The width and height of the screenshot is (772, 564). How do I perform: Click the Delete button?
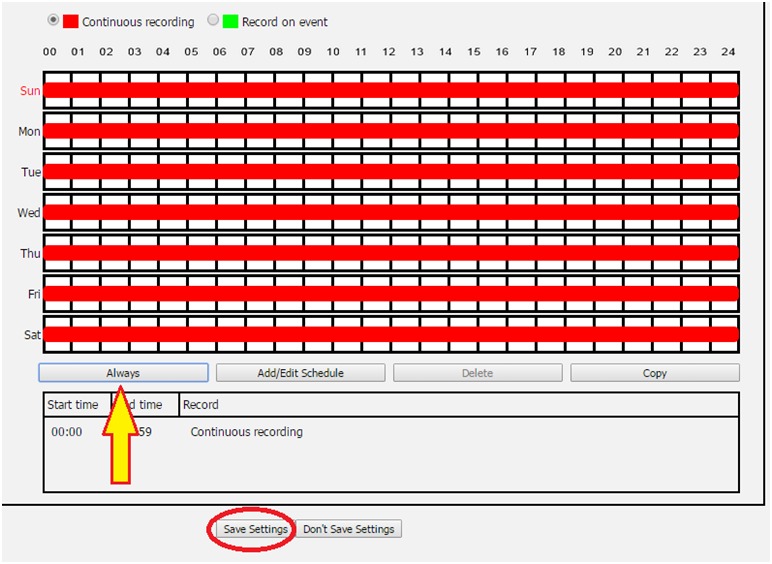coord(477,373)
